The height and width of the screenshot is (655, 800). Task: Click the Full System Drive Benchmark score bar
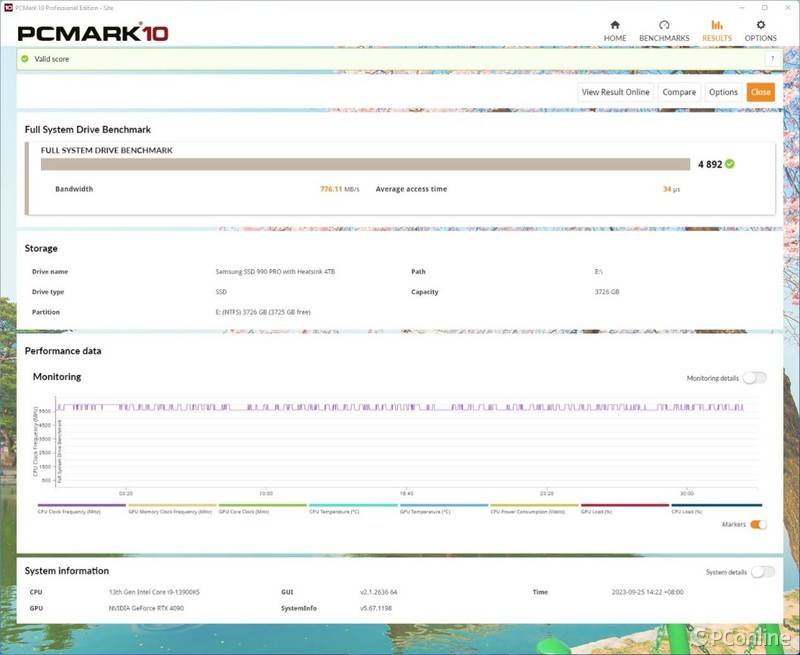(x=365, y=164)
